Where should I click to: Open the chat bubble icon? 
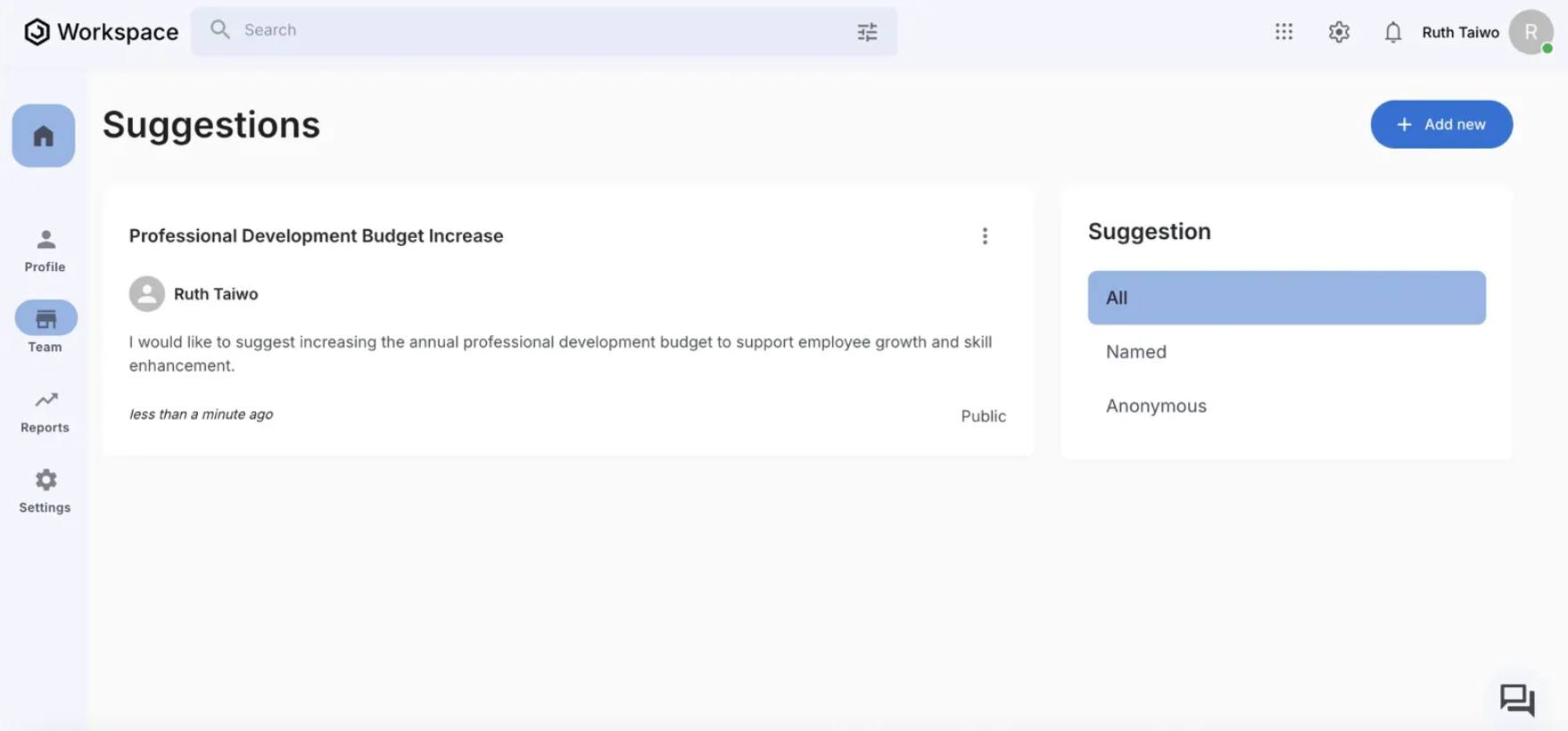tap(1516, 700)
